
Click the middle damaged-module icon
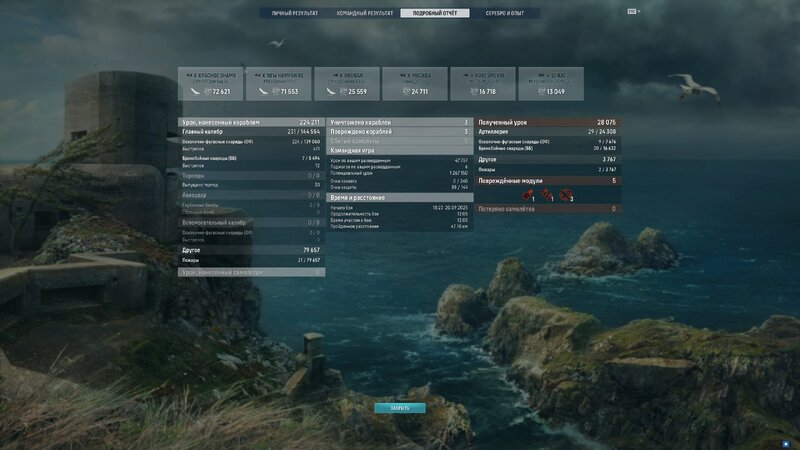click(546, 195)
